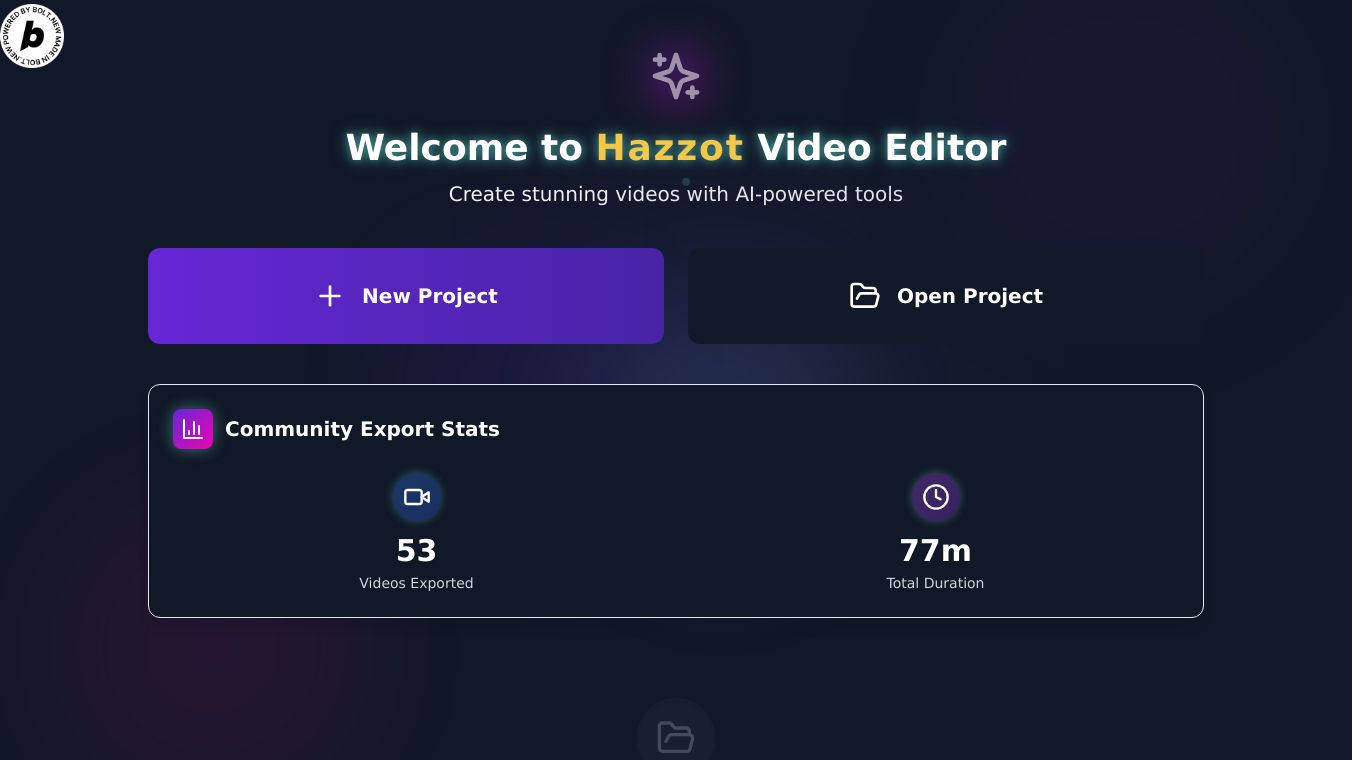Viewport: 1352px width, 760px height.
Task: Click the Open Project label text
Action: pyautogui.click(x=970, y=296)
